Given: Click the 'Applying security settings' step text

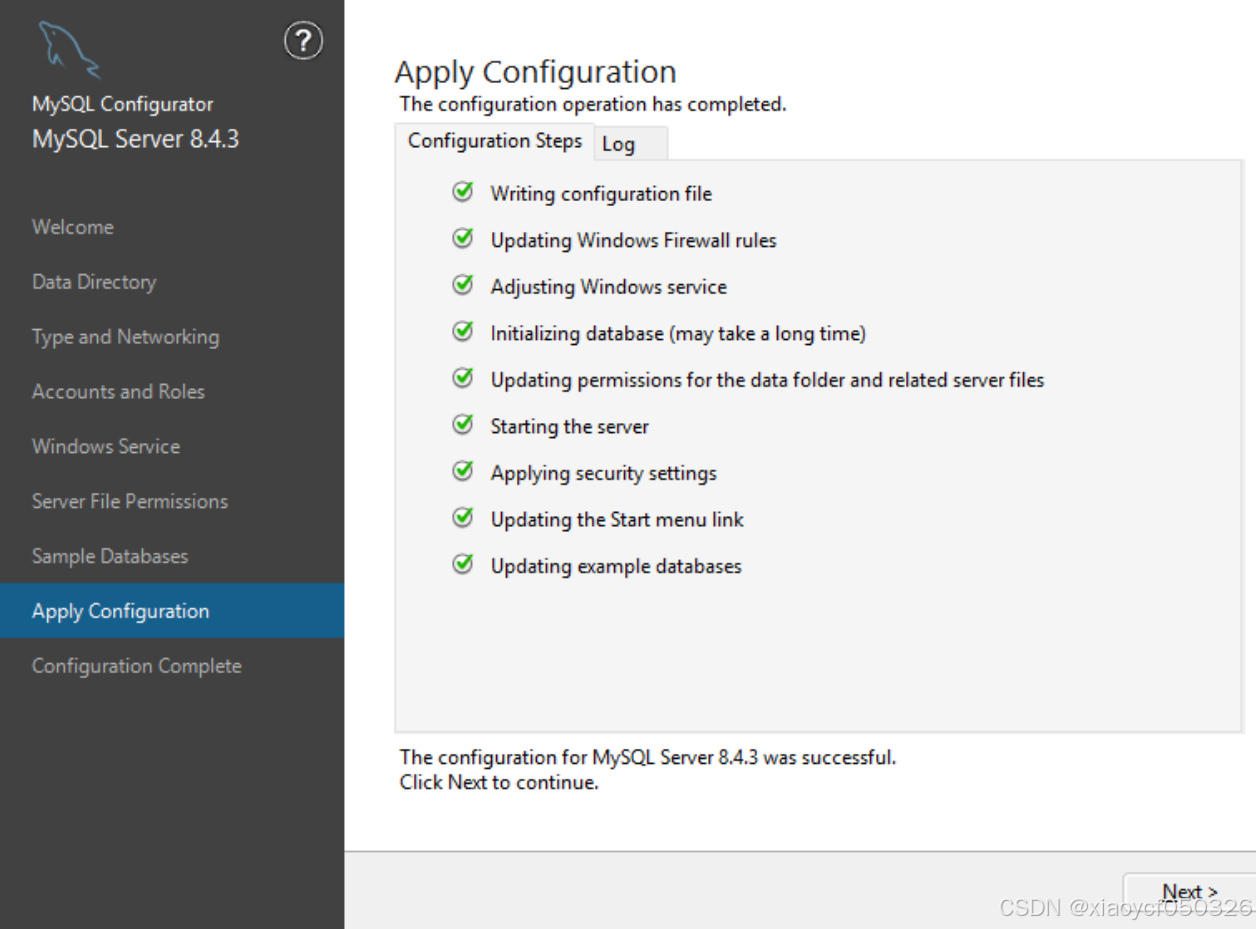Looking at the screenshot, I should pyautogui.click(x=603, y=473).
